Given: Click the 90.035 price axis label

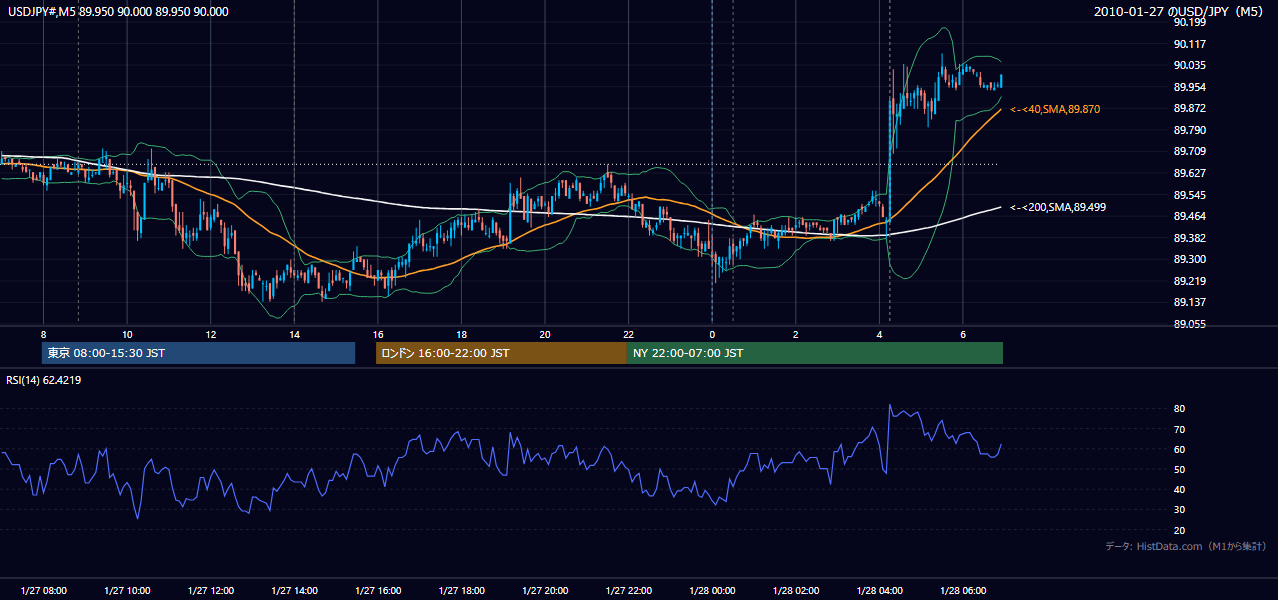Looking at the screenshot, I should click(1188, 65).
